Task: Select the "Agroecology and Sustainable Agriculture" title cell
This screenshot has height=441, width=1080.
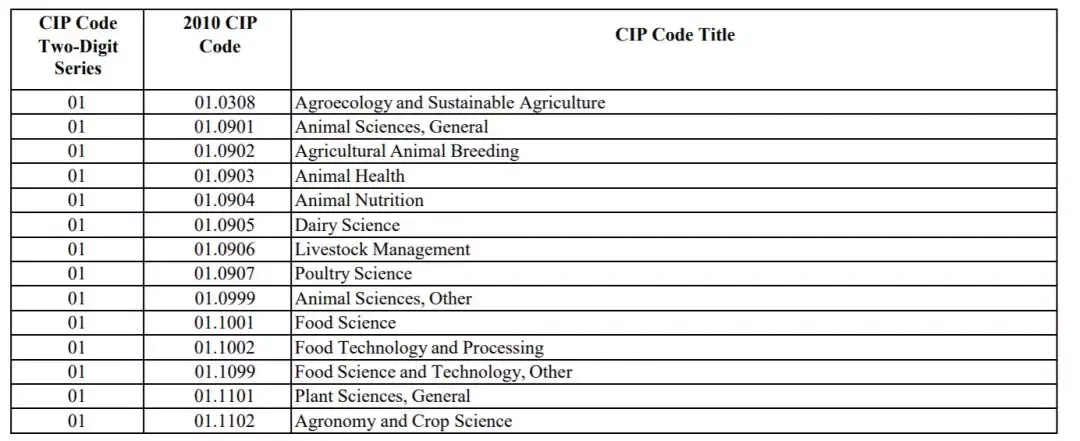Action: point(450,102)
